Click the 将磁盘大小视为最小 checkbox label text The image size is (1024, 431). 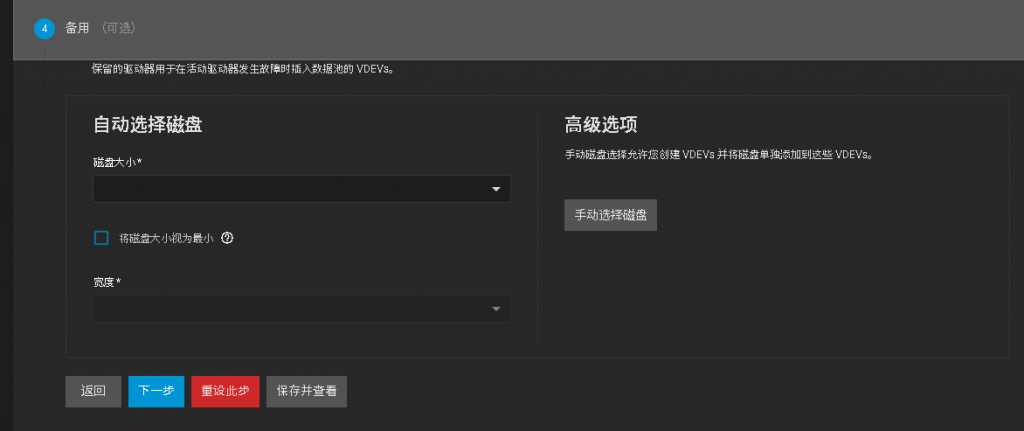[x=166, y=238]
